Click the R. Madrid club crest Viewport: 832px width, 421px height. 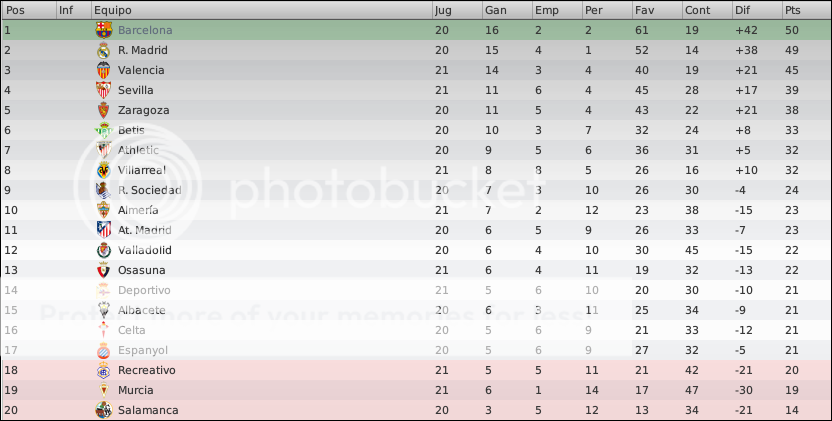(x=103, y=50)
